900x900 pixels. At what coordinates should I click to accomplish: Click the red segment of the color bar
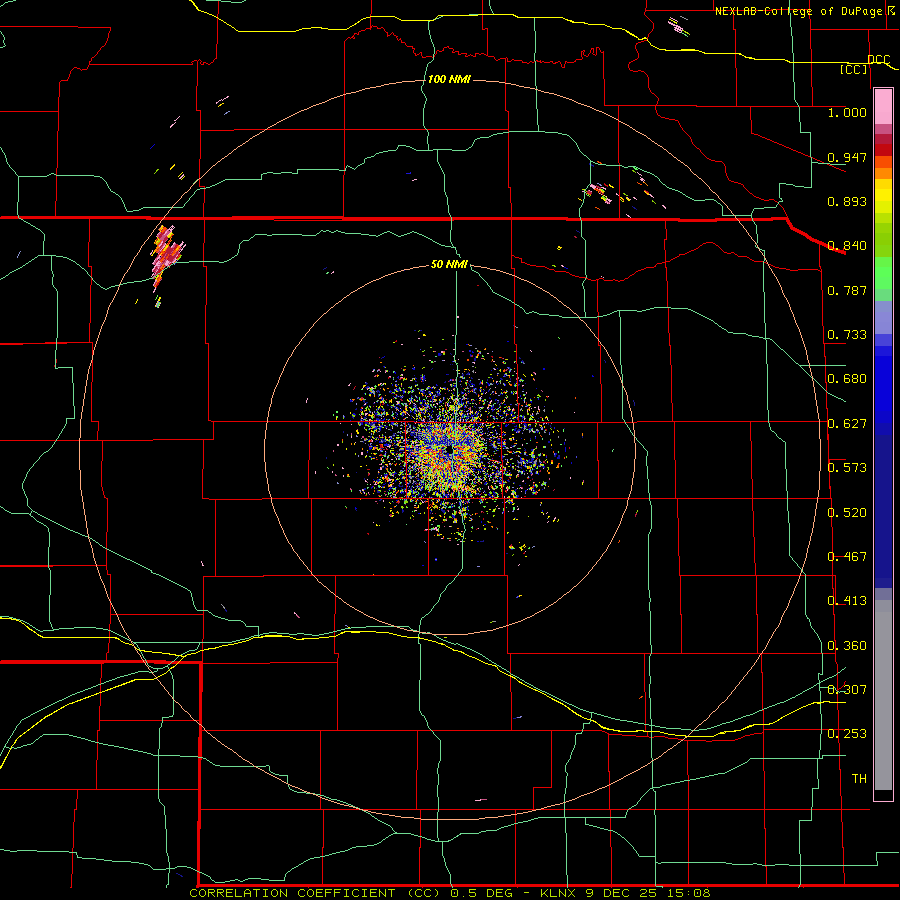point(883,150)
